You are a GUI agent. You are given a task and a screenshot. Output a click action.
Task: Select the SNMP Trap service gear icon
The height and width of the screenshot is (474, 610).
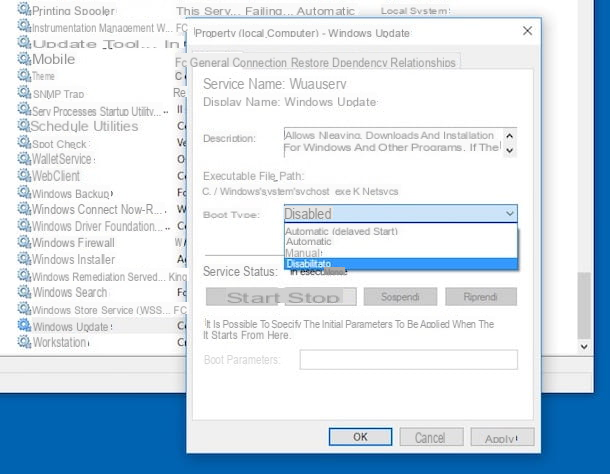24,92
